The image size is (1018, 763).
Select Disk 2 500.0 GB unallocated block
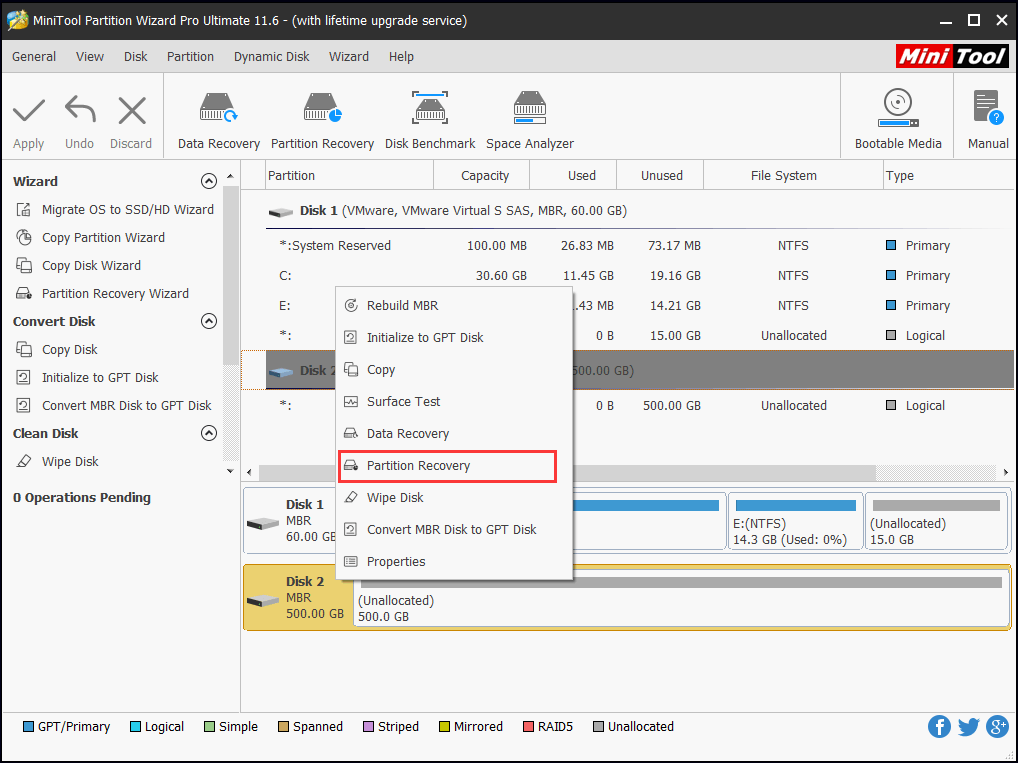681,597
